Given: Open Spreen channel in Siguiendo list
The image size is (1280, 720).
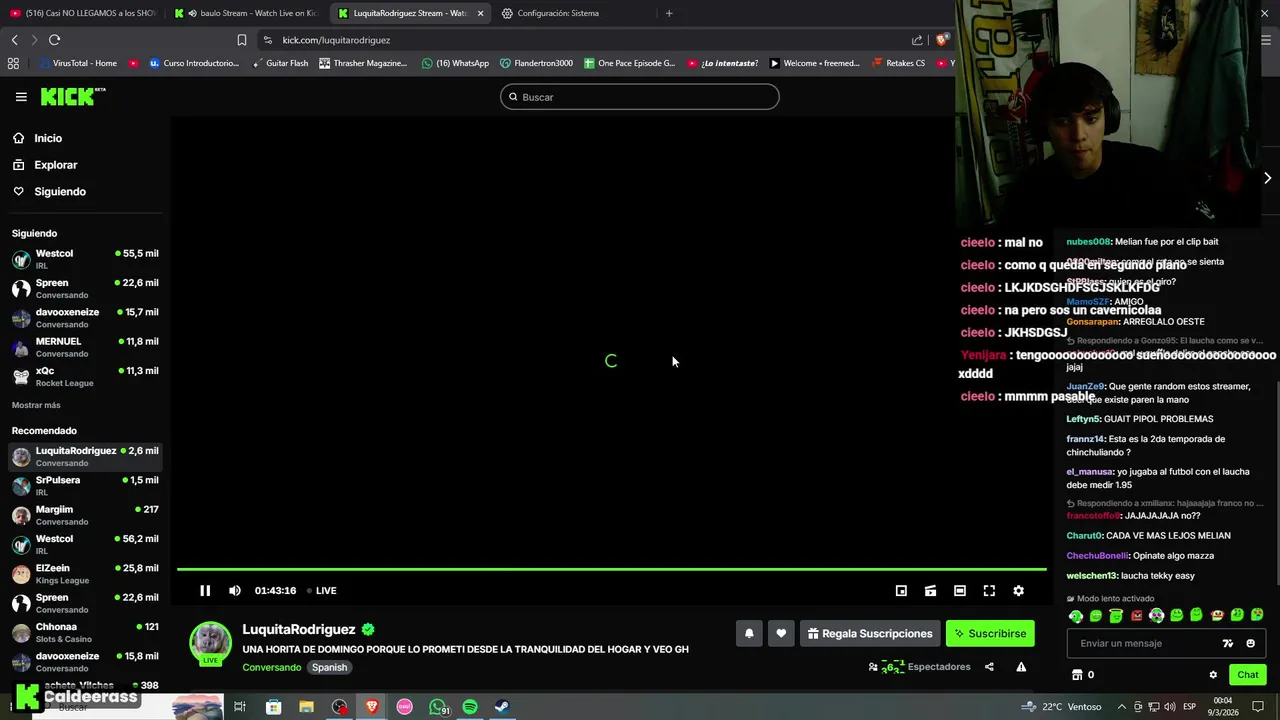Looking at the screenshot, I should click(85, 288).
